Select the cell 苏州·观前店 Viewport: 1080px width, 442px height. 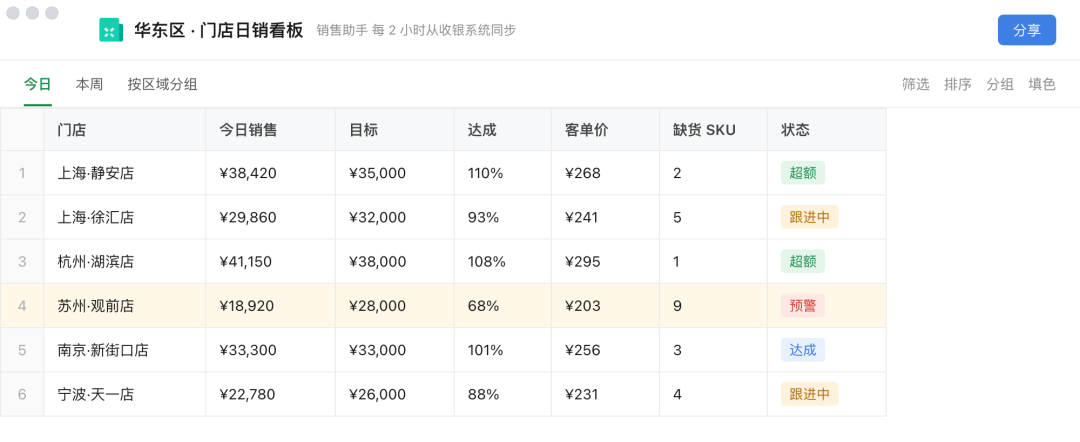click(125, 306)
